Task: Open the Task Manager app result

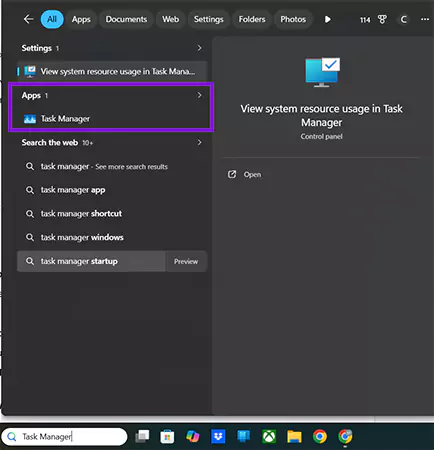Action: [x=111, y=119]
